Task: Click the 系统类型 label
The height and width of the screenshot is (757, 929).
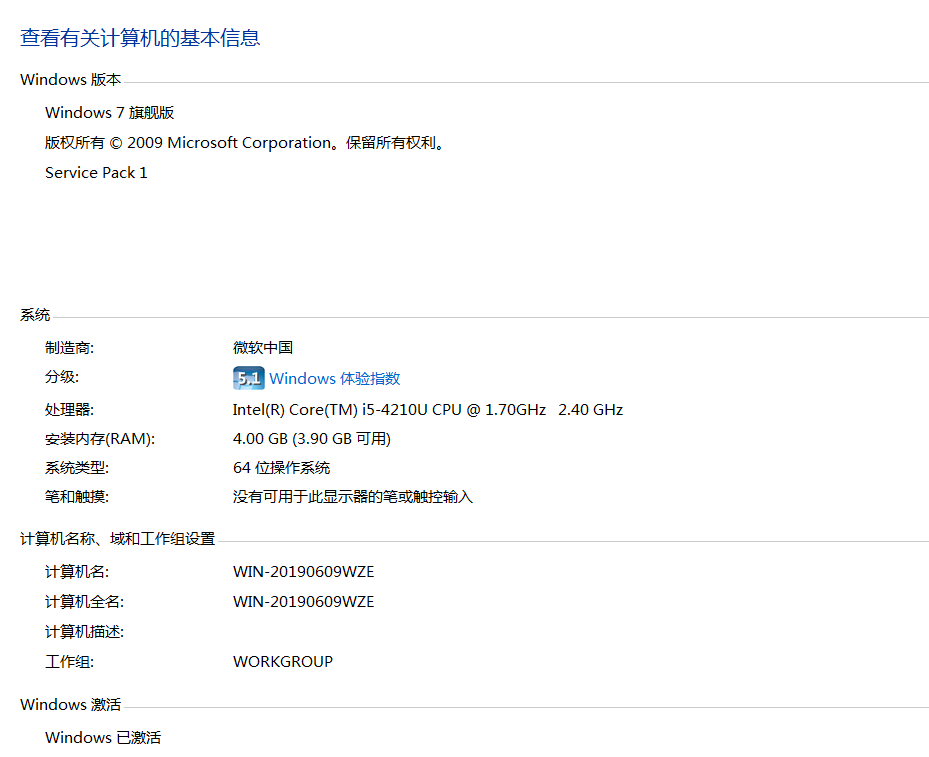Action: [x=77, y=468]
